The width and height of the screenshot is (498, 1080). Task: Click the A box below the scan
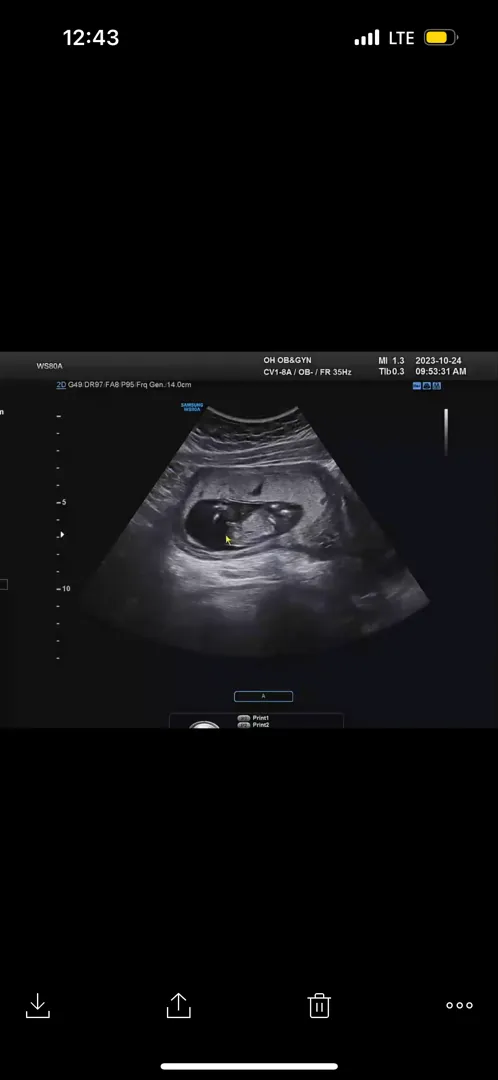click(263, 696)
